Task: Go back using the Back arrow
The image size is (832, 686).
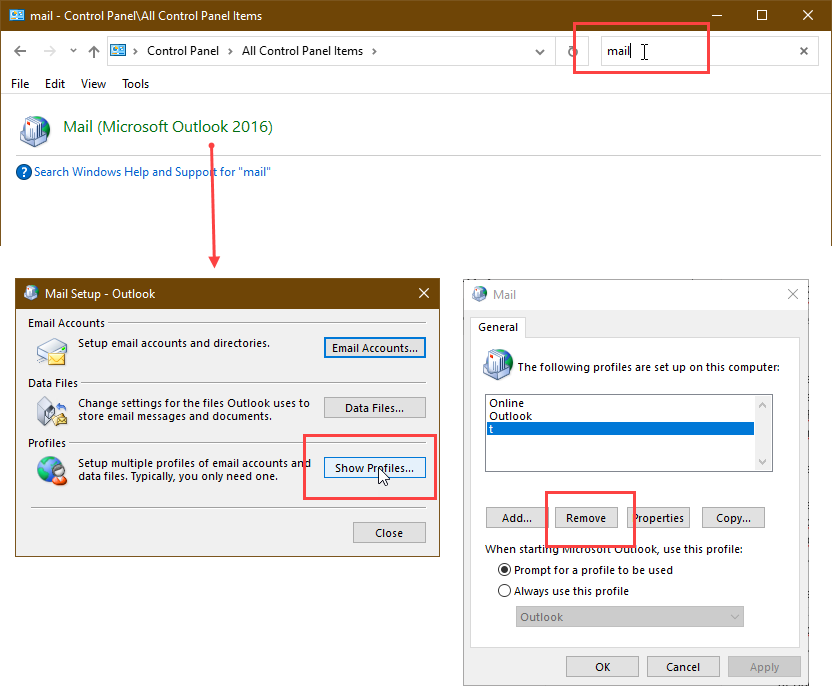Action: (x=20, y=51)
